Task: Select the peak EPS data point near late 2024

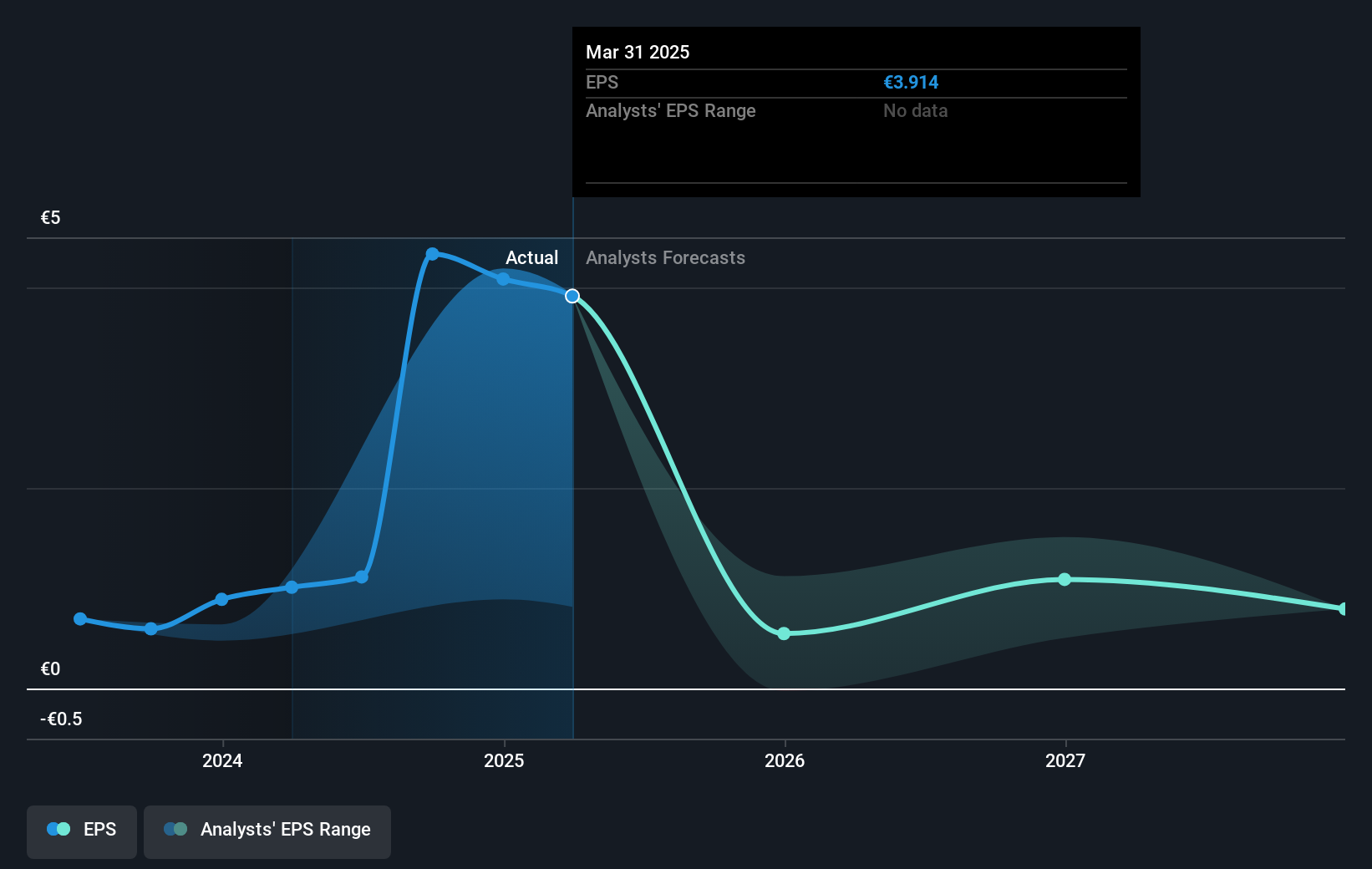Action: tap(432, 254)
